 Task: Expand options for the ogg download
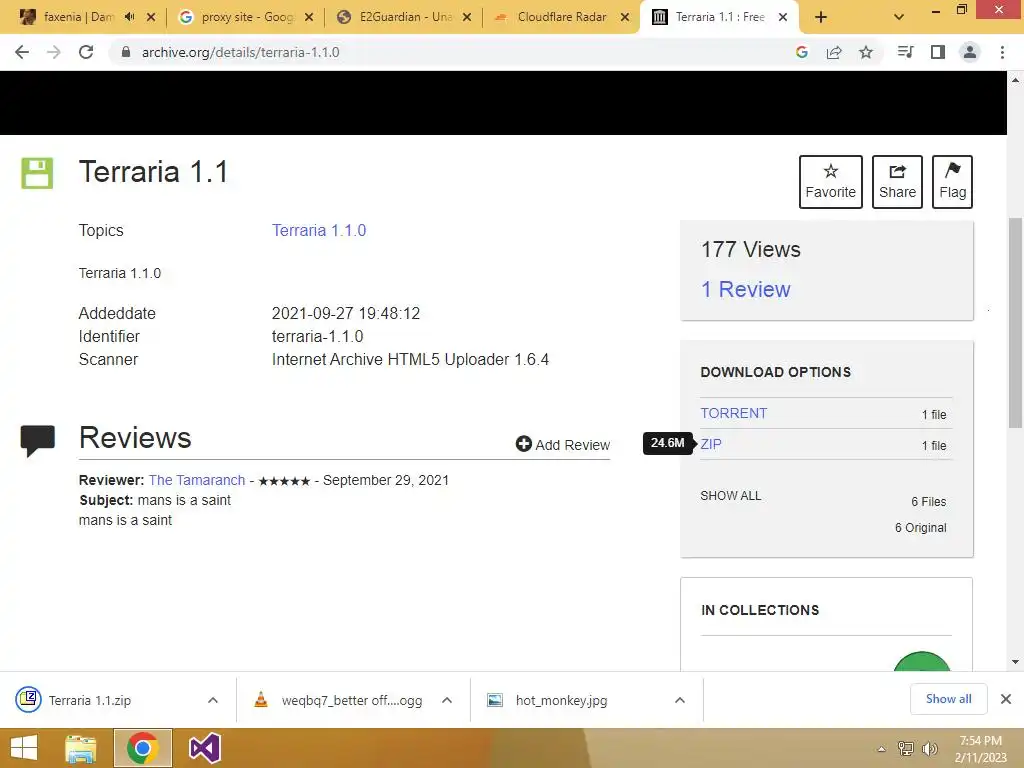coord(447,700)
